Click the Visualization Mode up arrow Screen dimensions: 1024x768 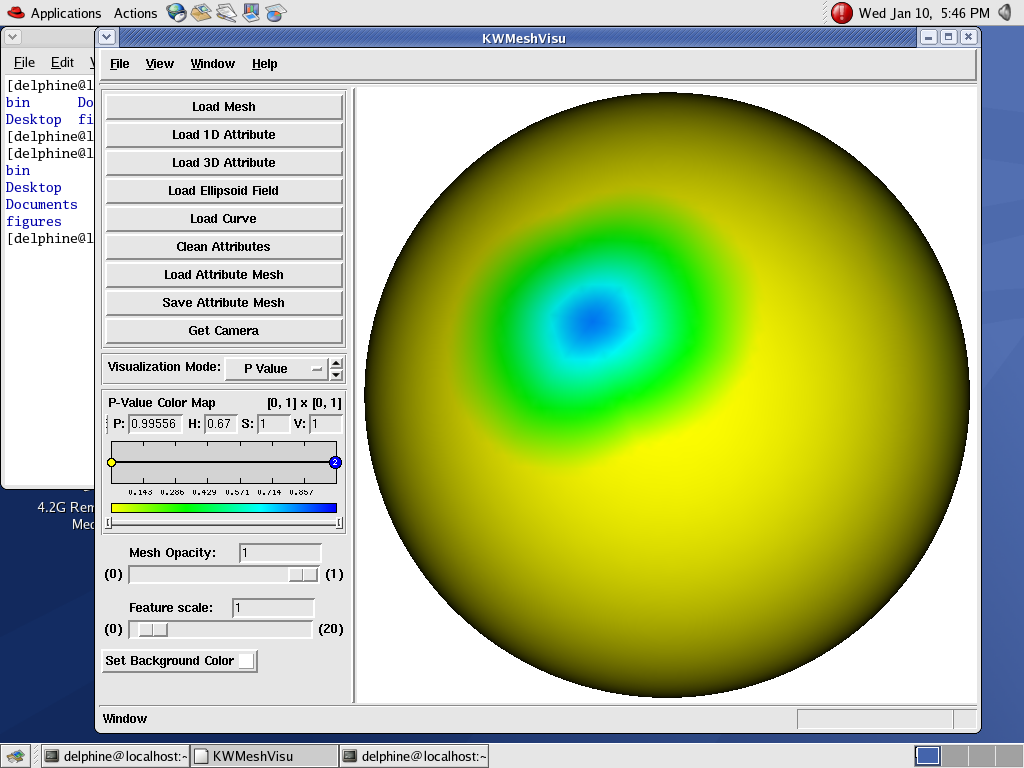pyautogui.click(x=337, y=363)
